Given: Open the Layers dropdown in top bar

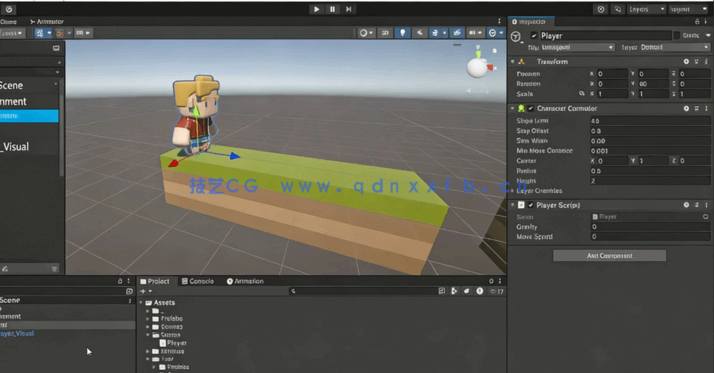Looking at the screenshot, I should (646, 9).
